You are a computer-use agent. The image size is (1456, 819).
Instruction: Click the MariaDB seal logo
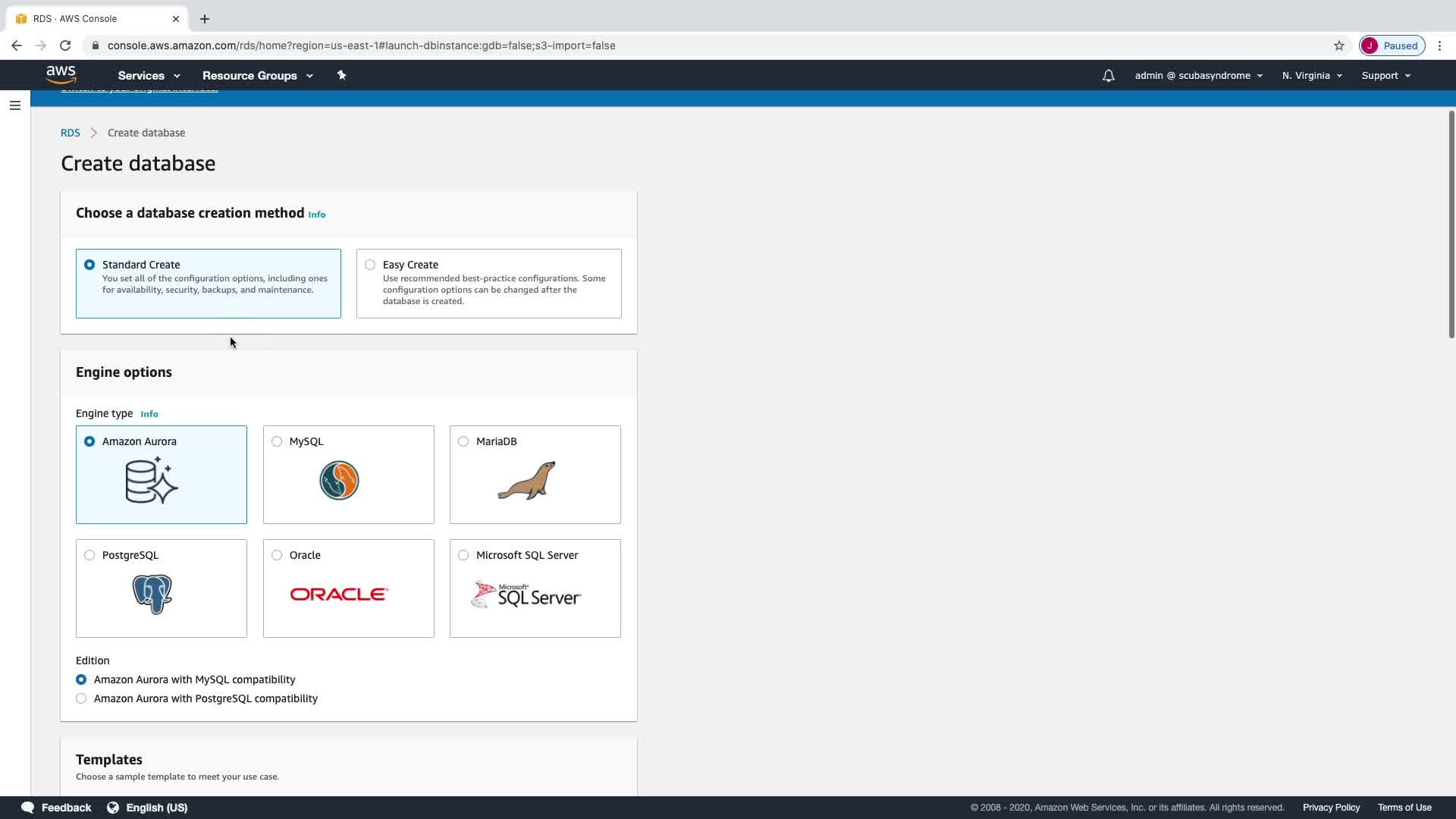pos(526,481)
